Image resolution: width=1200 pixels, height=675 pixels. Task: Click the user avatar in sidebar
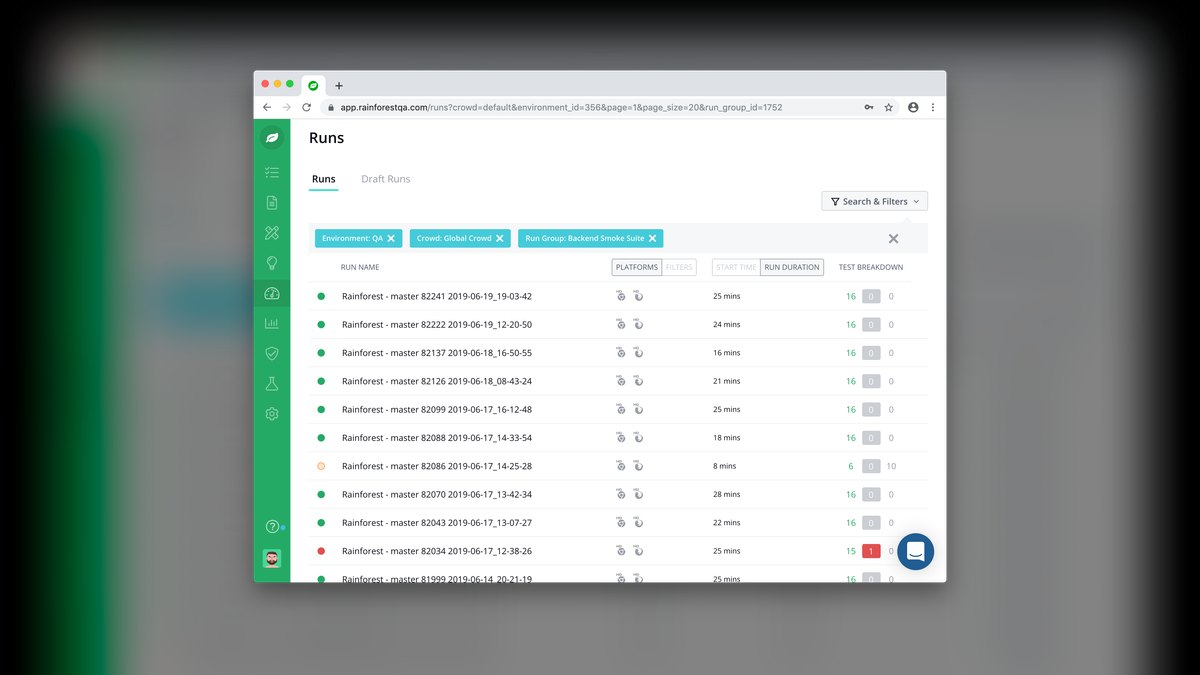tap(271, 559)
